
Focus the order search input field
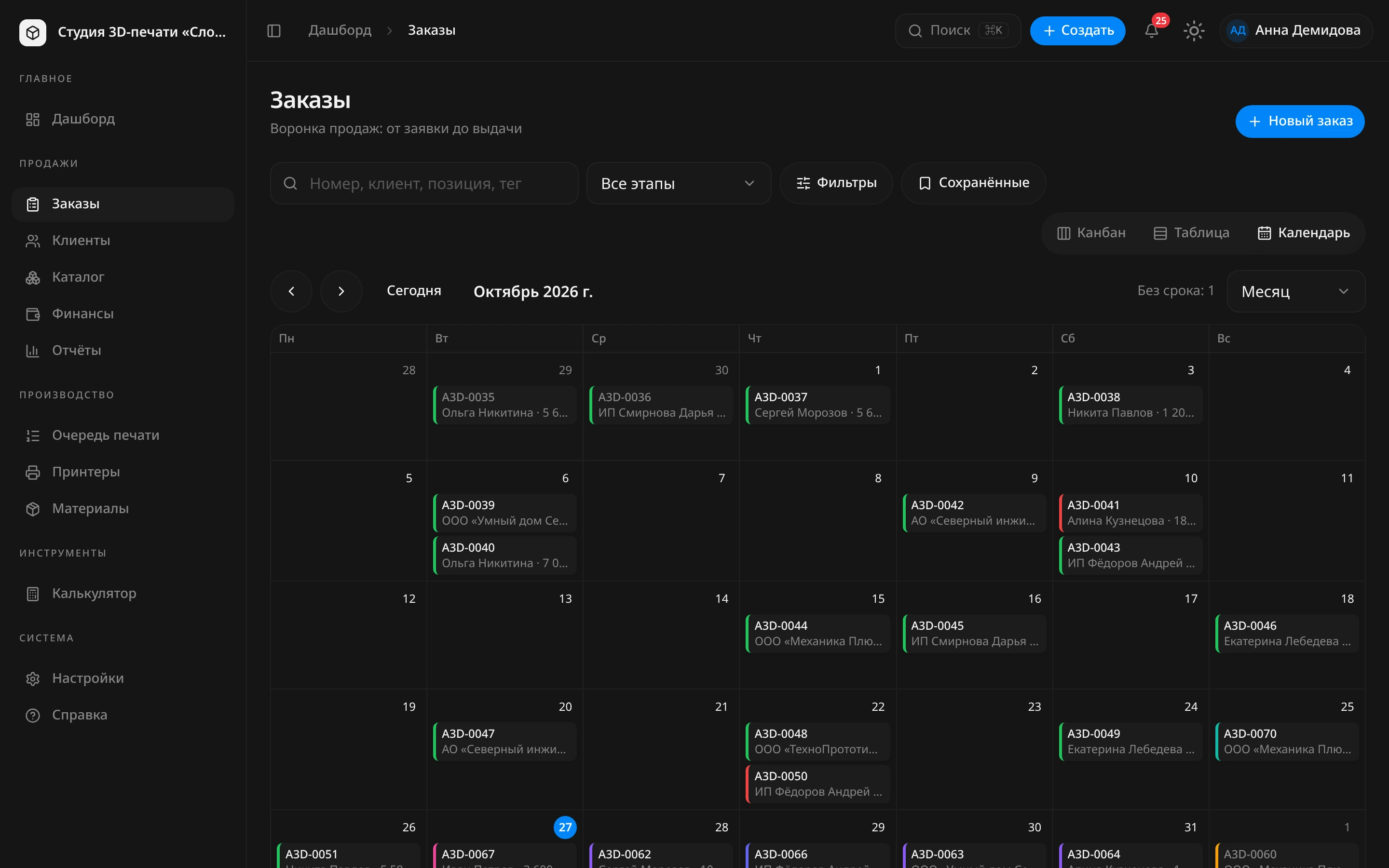tap(424, 184)
